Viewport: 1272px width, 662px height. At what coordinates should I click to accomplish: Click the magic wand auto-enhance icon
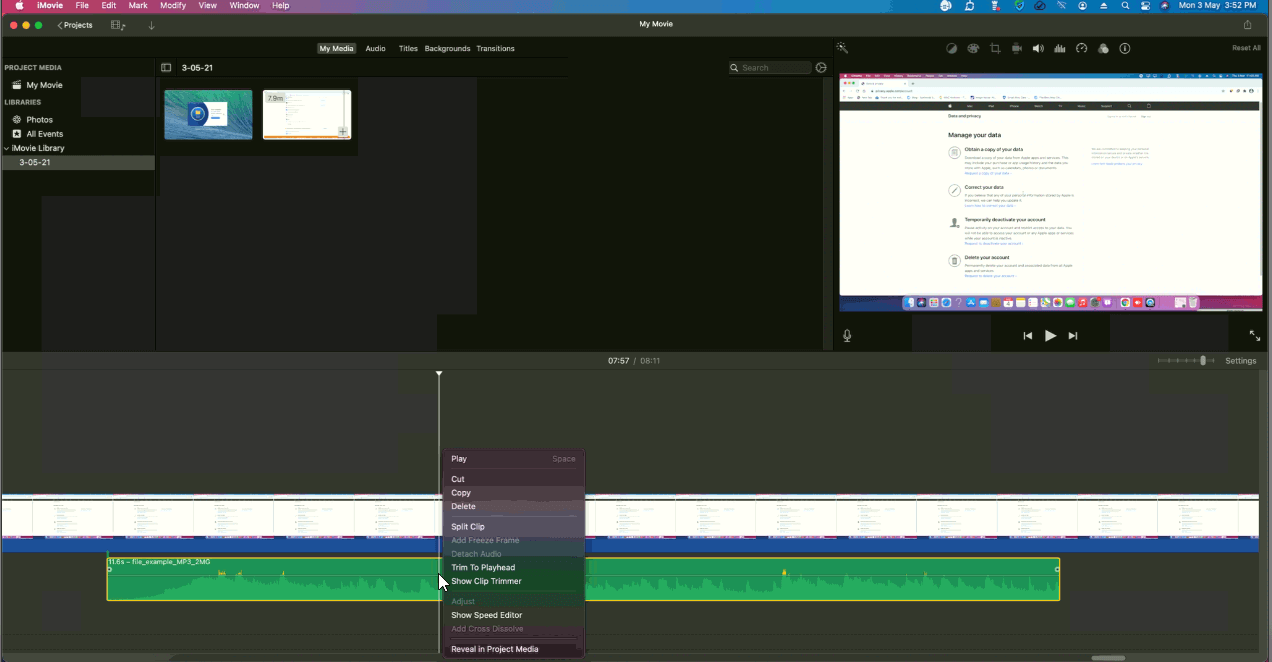click(842, 48)
